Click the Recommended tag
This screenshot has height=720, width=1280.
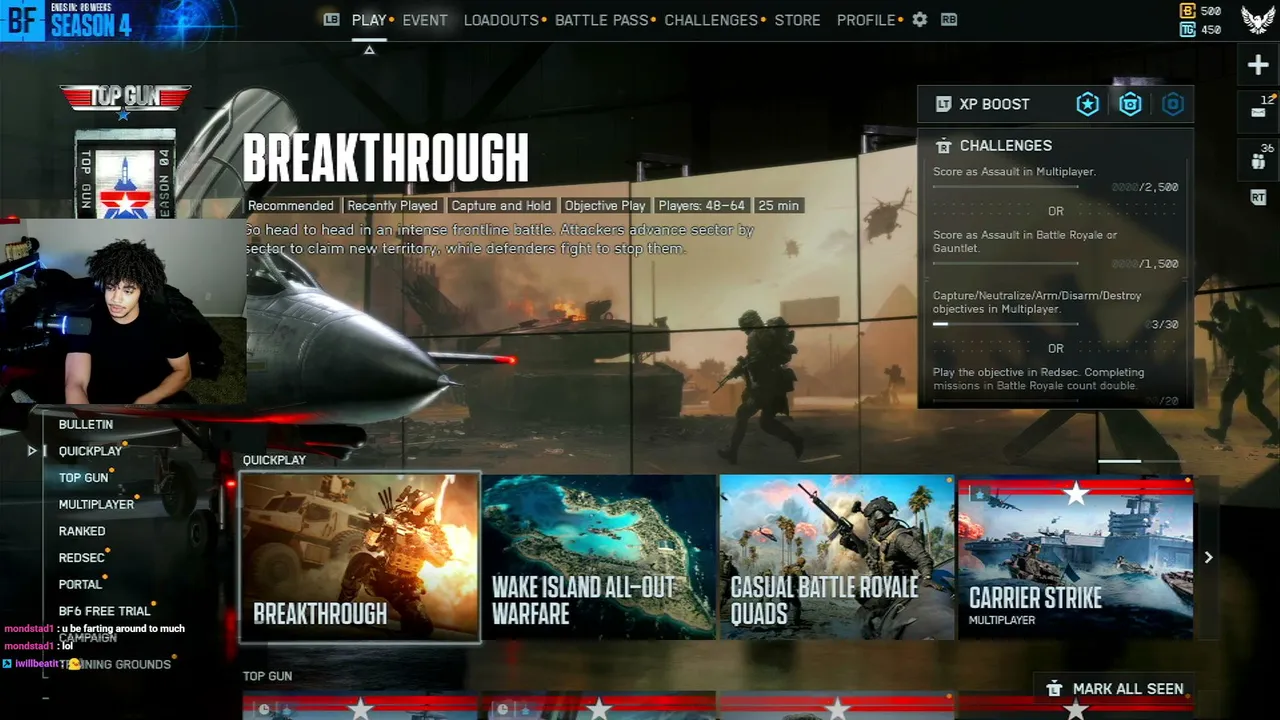pyautogui.click(x=291, y=206)
